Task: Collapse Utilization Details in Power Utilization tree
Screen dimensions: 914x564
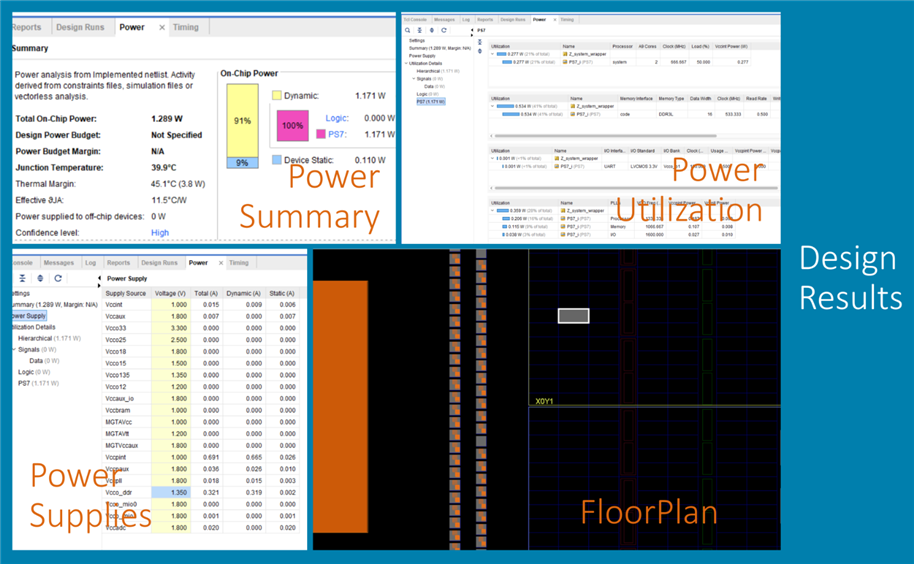Action: [x=406, y=64]
